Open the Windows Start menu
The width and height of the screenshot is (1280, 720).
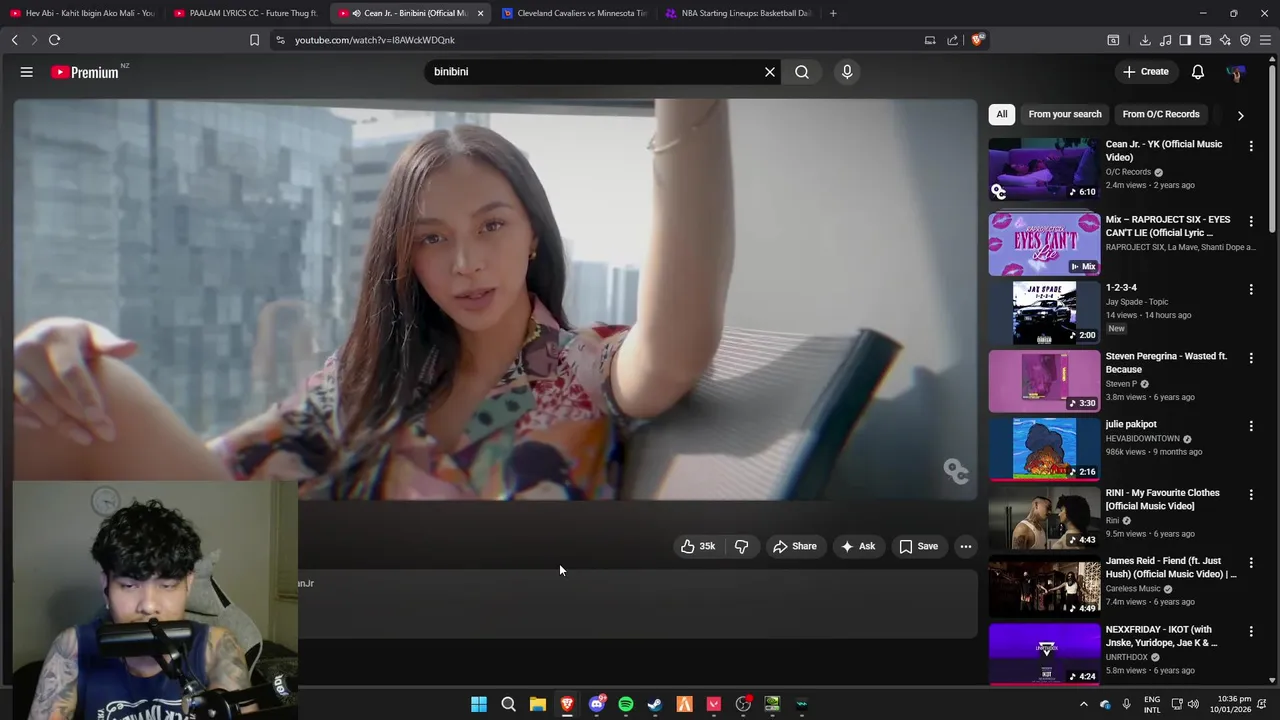pos(479,704)
